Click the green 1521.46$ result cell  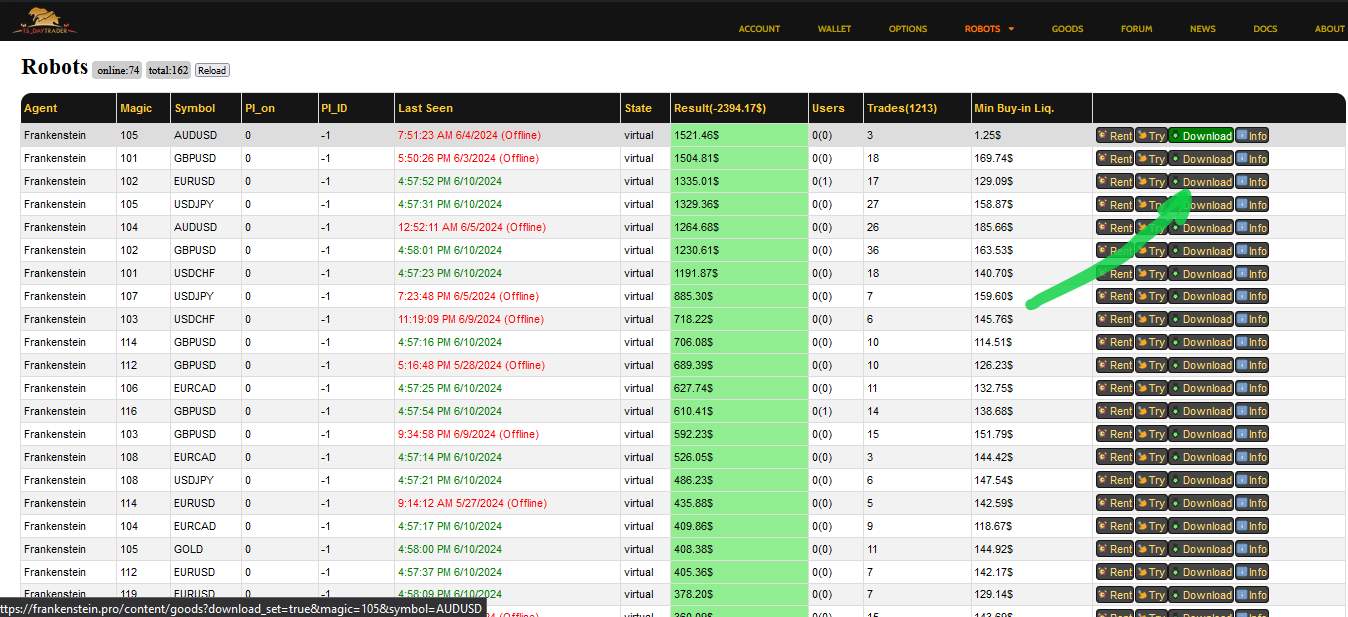[x=738, y=135]
